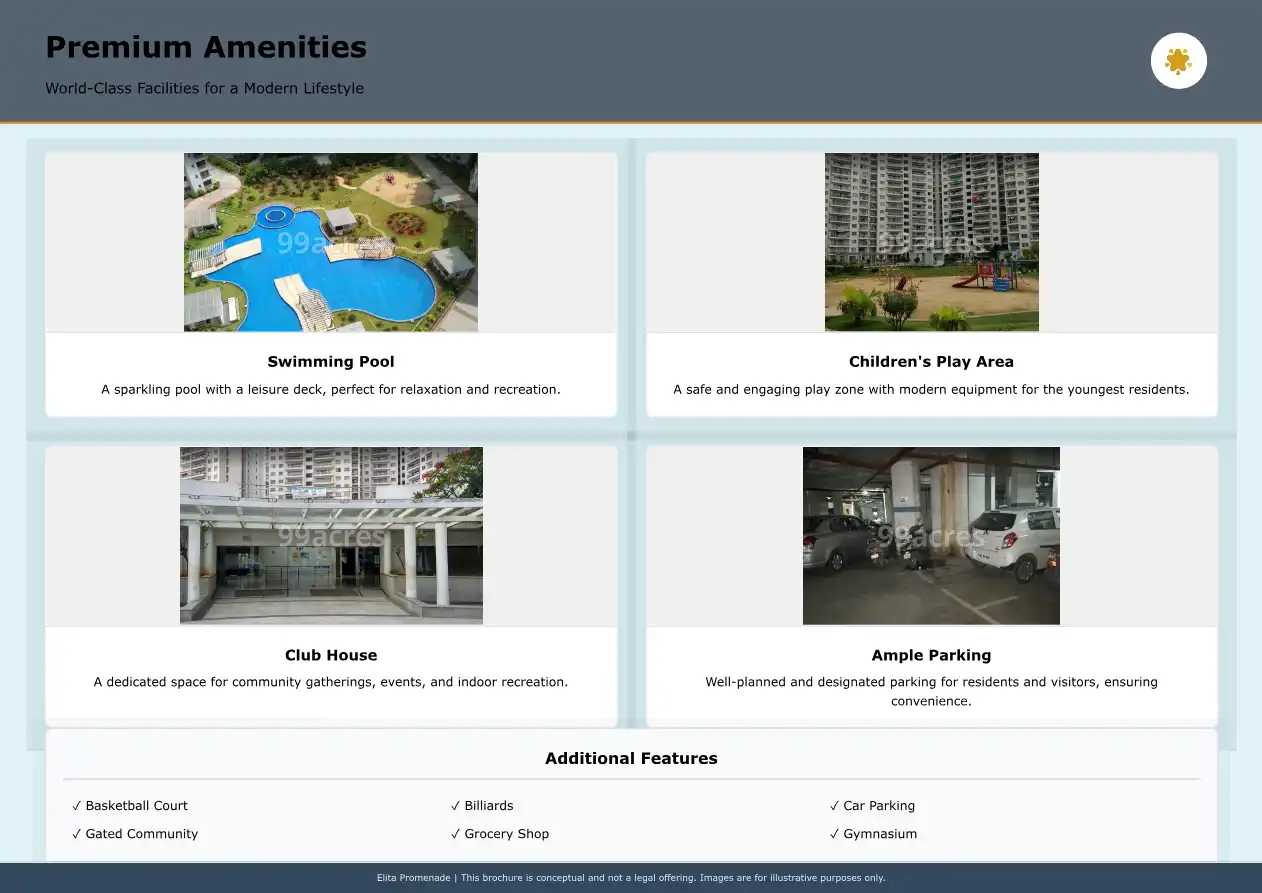Select the Children's Play Area heading
This screenshot has height=893, width=1262.
pyautogui.click(x=931, y=362)
